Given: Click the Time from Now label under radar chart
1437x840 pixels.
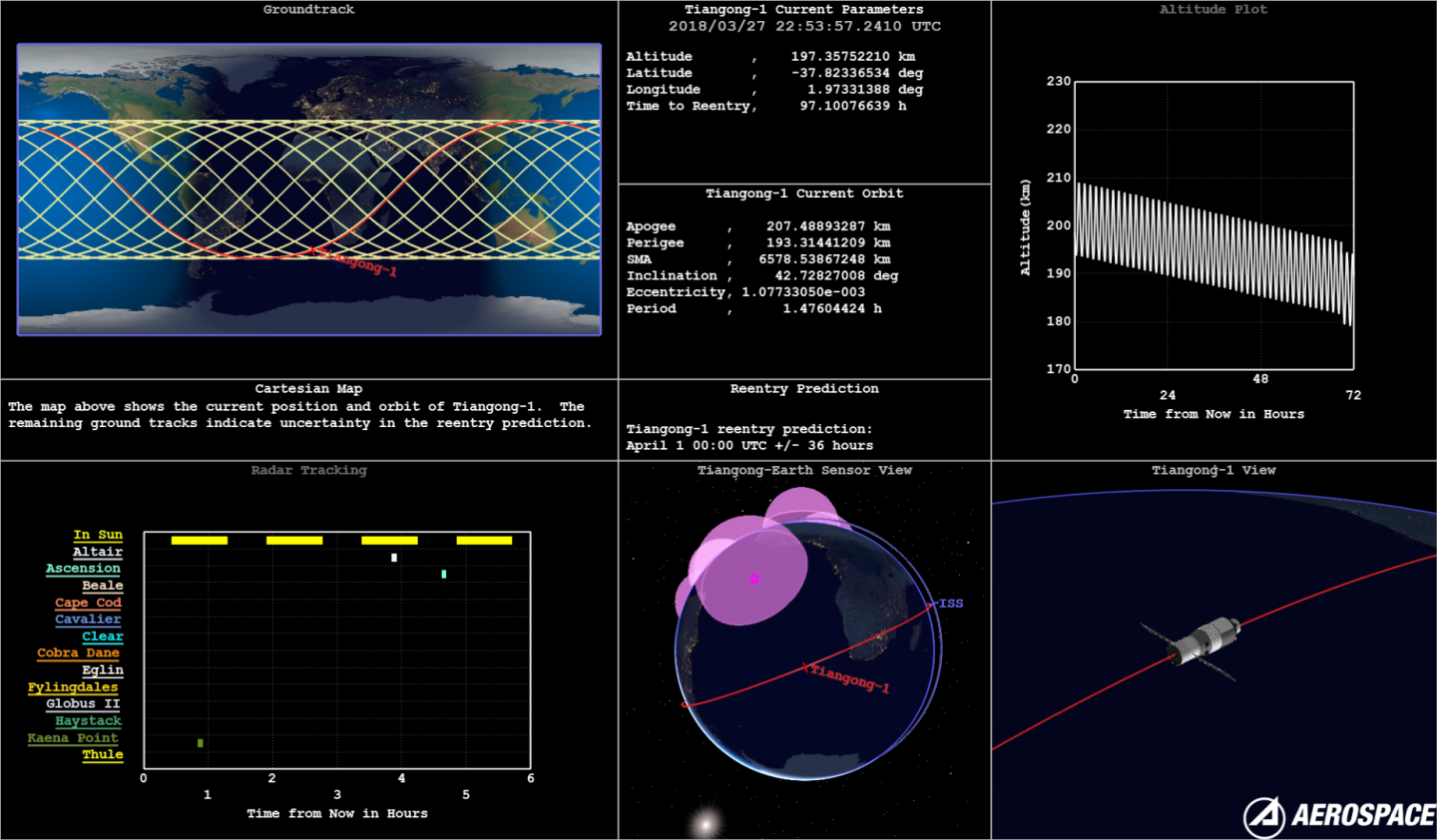Looking at the screenshot, I should point(337,814).
